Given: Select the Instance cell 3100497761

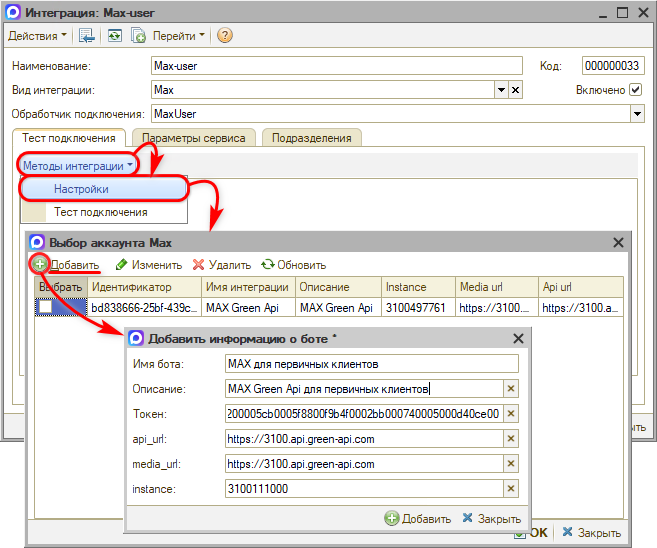Looking at the screenshot, I should click(x=418, y=308).
